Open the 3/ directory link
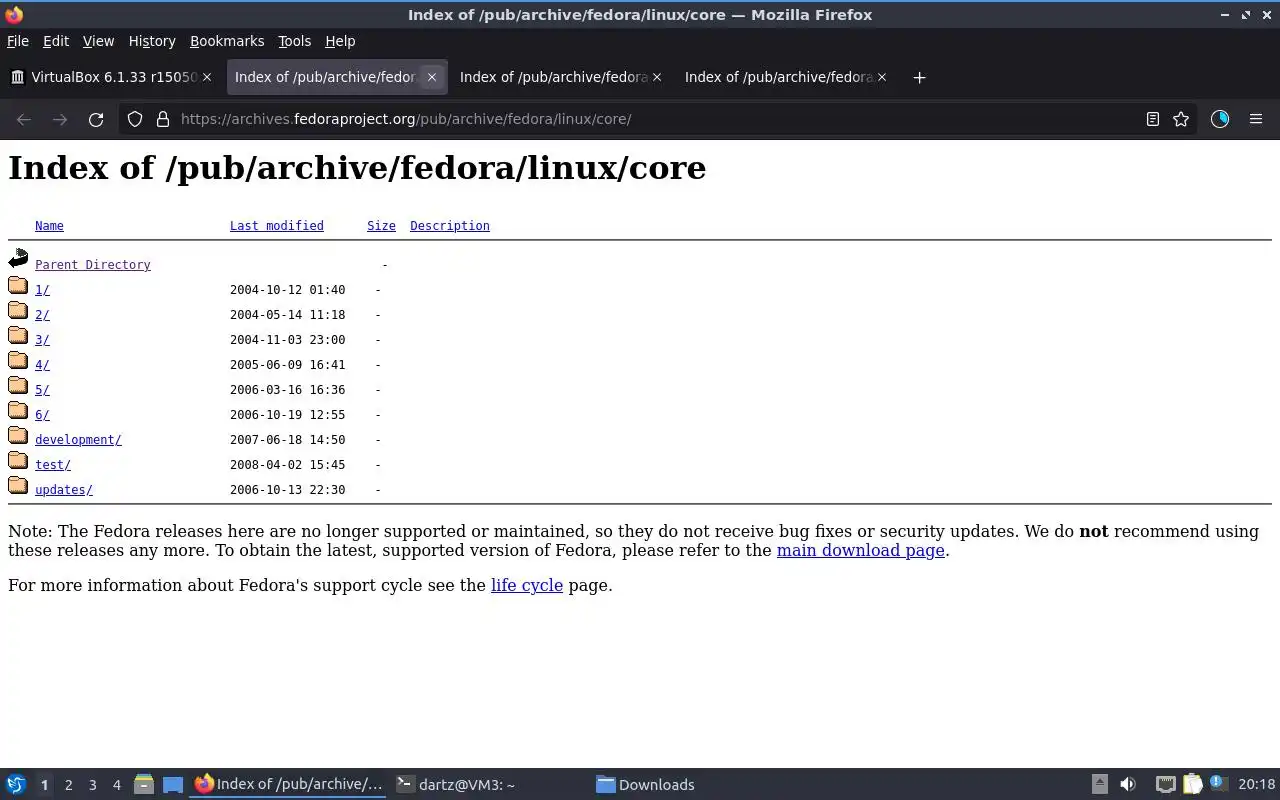The height and width of the screenshot is (800, 1280). [42, 340]
